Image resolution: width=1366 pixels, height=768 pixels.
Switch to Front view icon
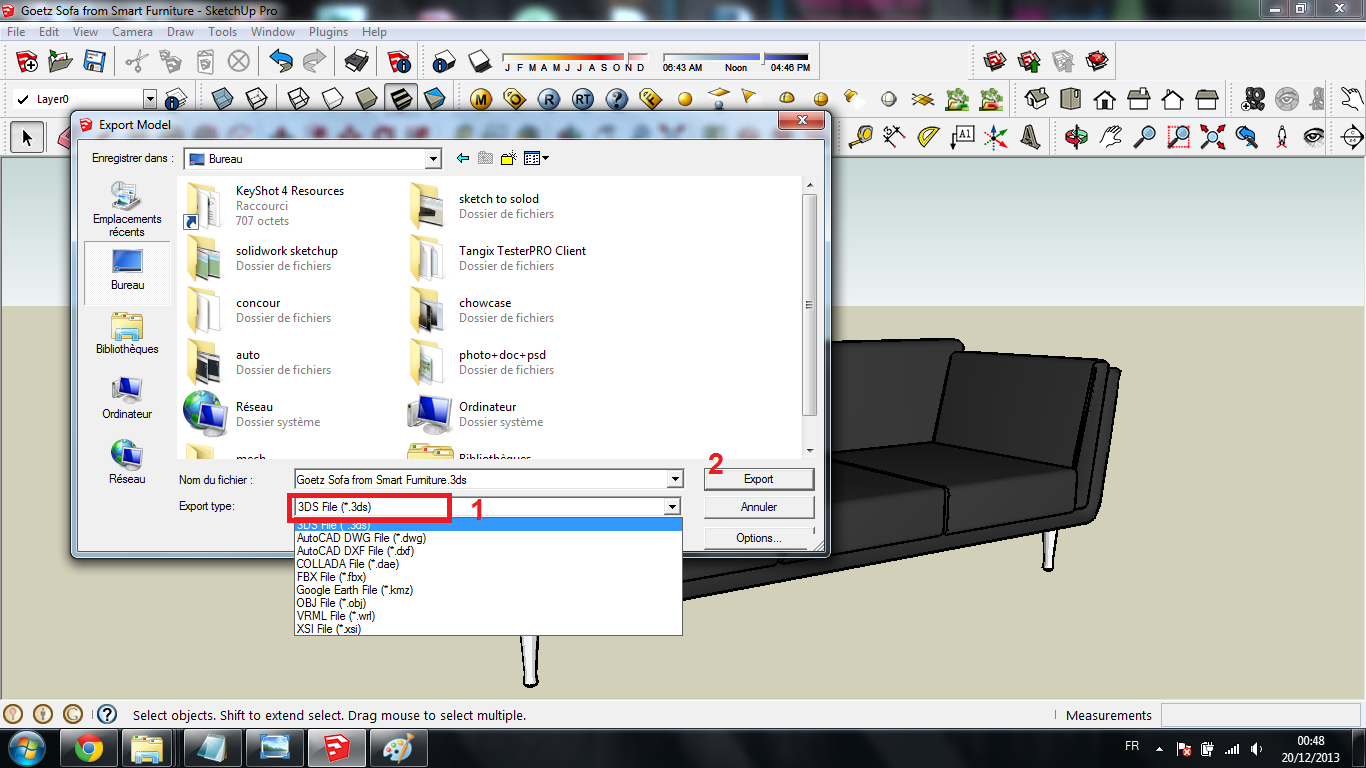click(x=1105, y=99)
